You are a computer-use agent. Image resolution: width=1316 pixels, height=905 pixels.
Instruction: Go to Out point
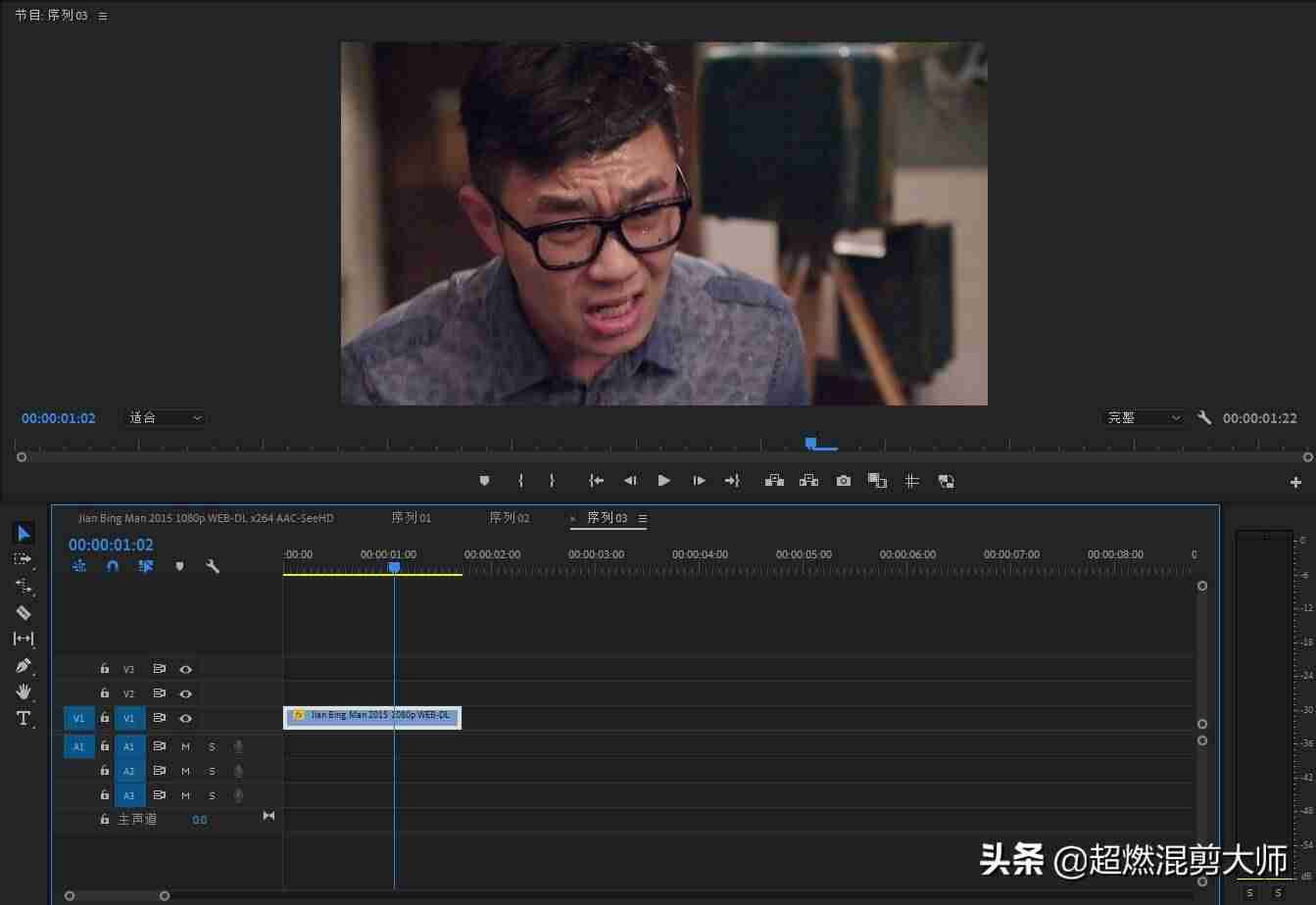coord(732,481)
